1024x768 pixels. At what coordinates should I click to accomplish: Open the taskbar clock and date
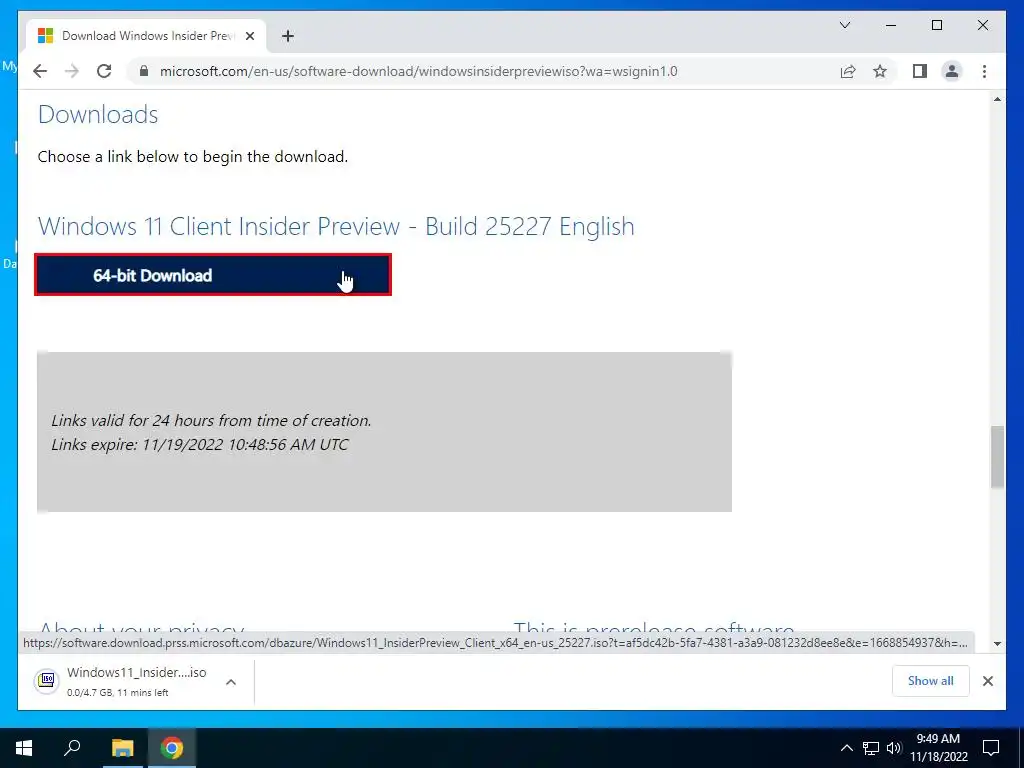tap(938, 748)
